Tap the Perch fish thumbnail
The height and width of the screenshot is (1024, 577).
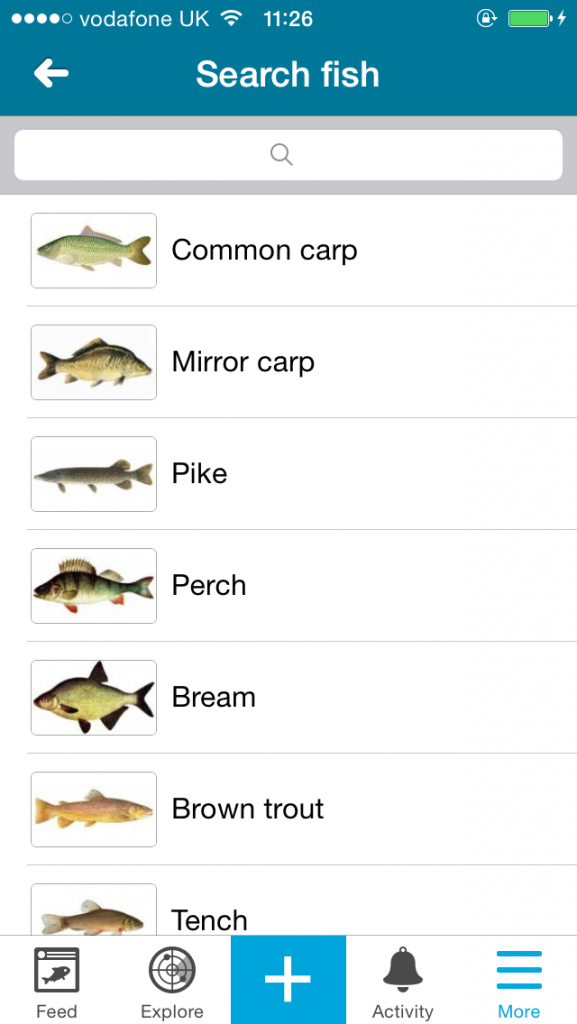pos(94,585)
